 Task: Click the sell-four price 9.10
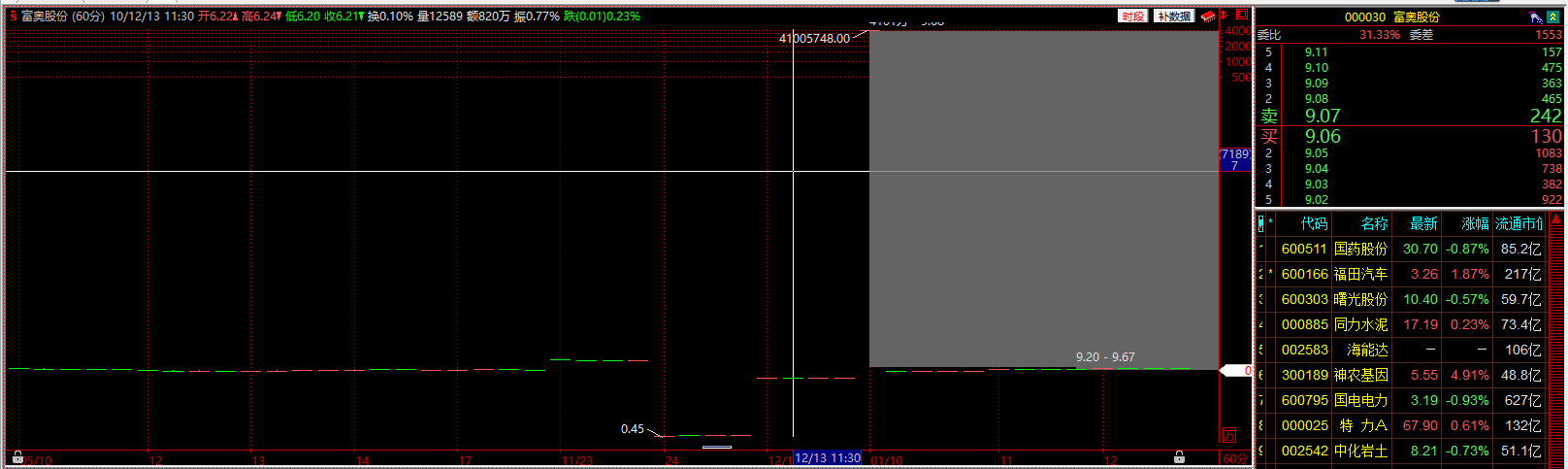(1317, 68)
